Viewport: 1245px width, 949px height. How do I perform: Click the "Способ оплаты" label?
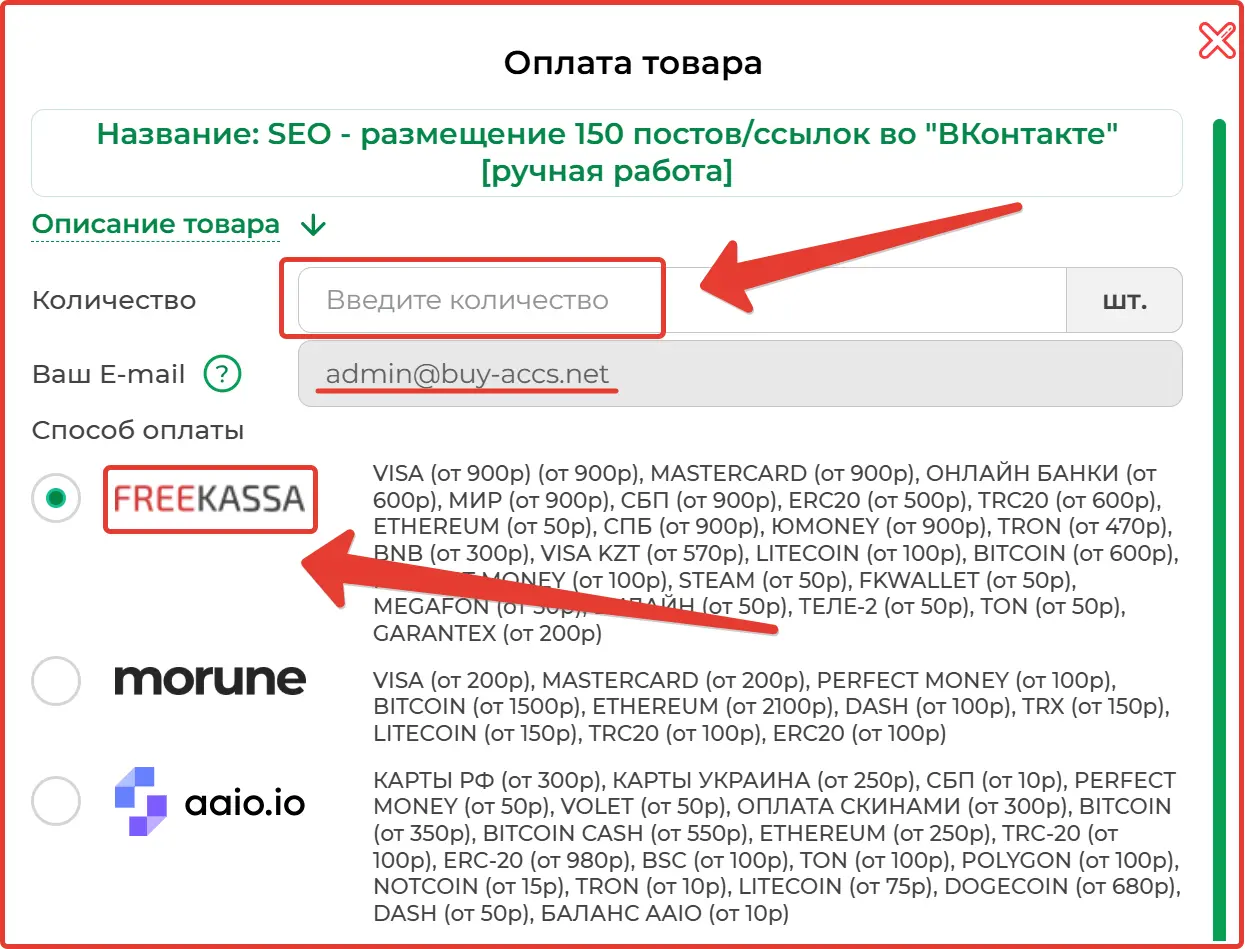(x=138, y=431)
